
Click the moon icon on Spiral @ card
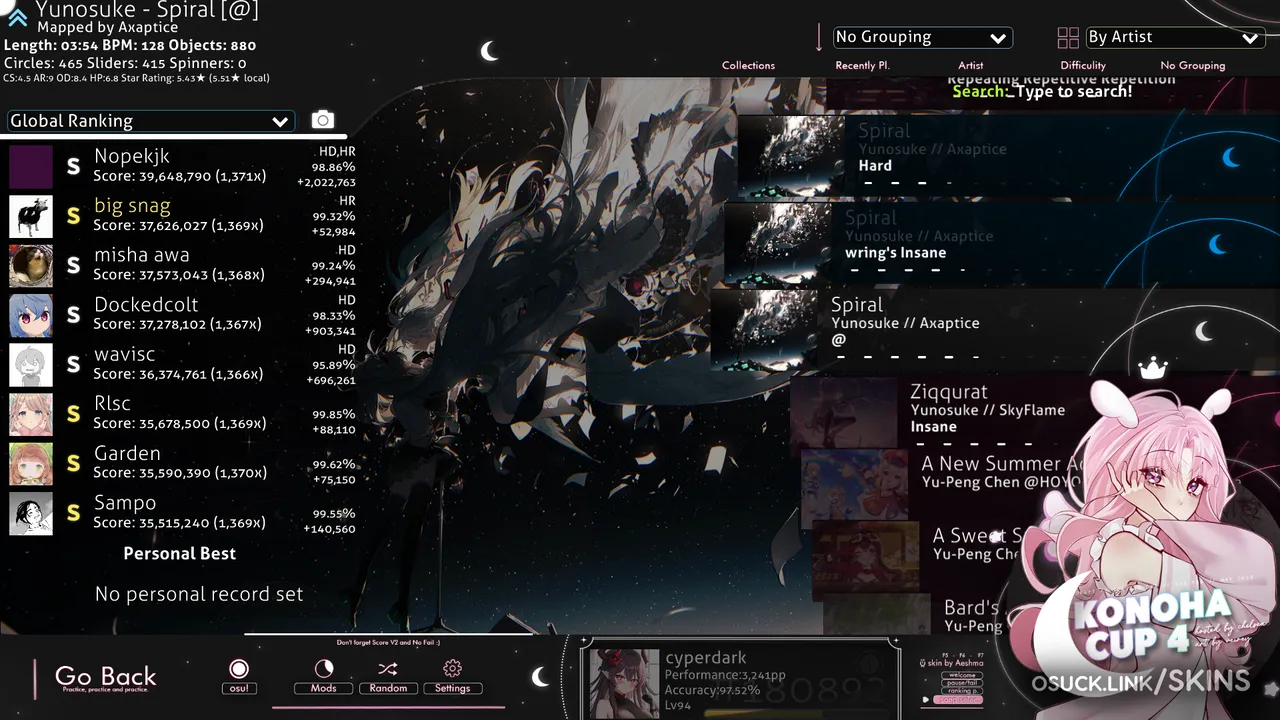[1204, 331]
